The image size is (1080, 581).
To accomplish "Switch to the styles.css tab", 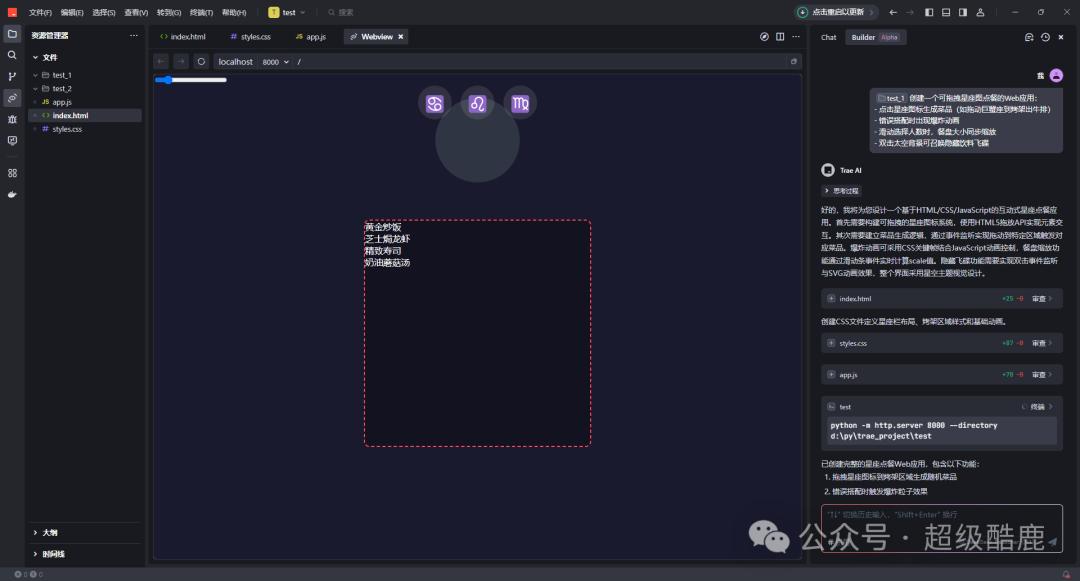I will pos(250,37).
